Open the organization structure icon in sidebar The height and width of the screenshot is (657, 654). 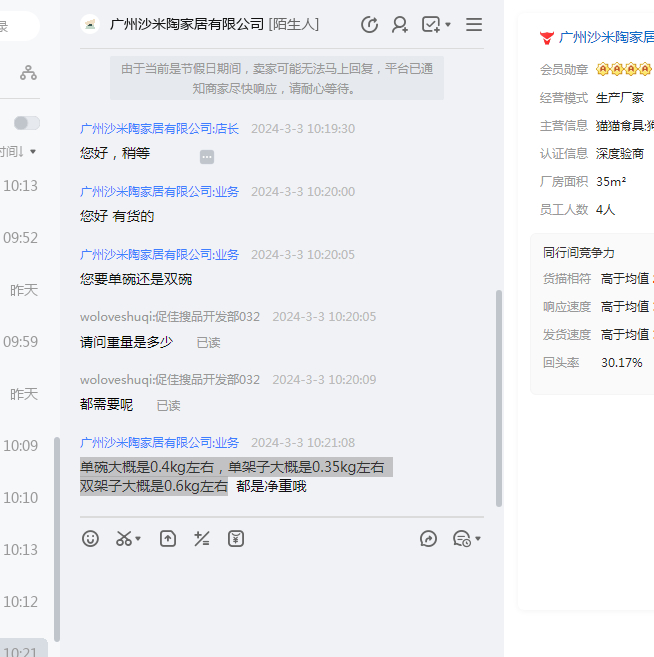[28, 73]
